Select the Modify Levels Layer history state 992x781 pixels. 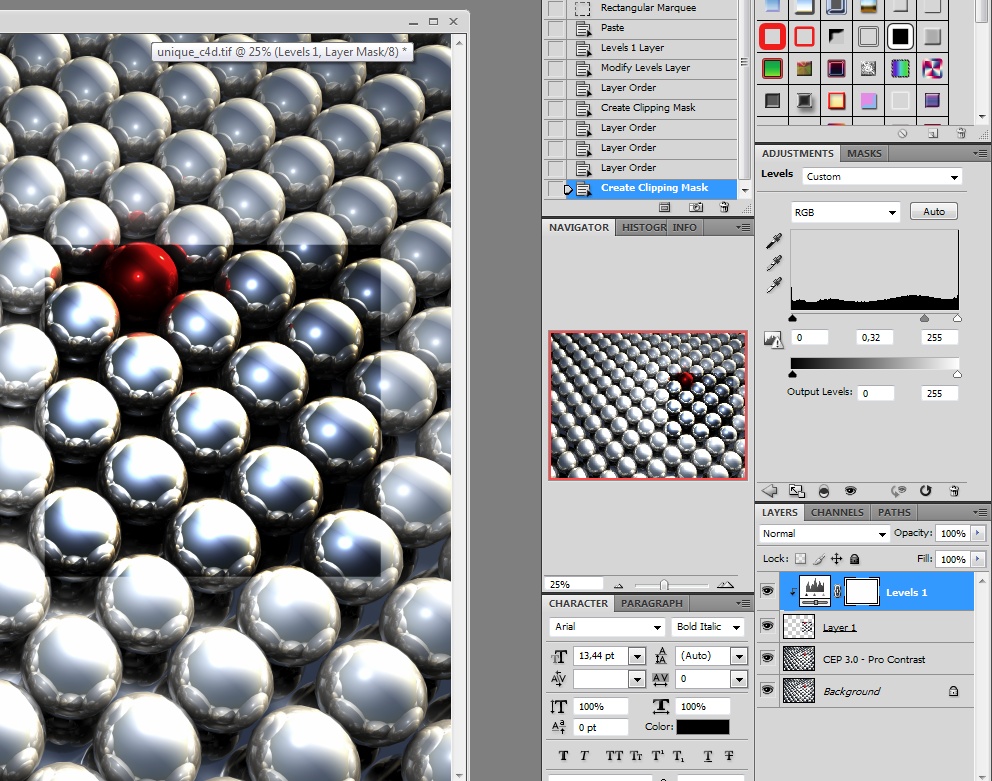pos(645,68)
